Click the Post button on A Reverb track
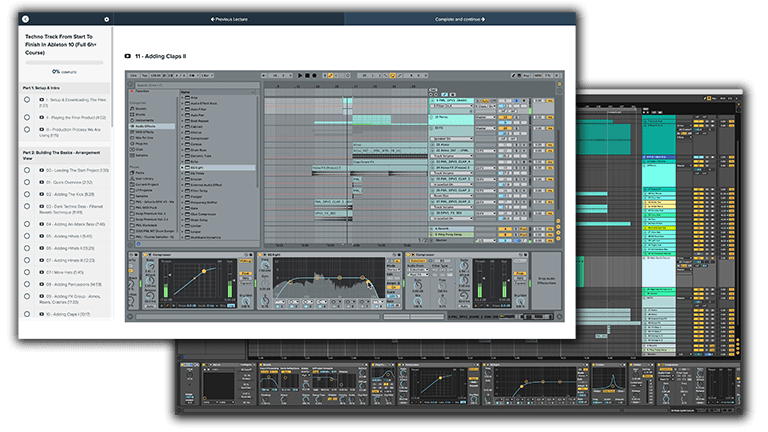This screenshot has height=432, width=768. (x=523, y=229)
